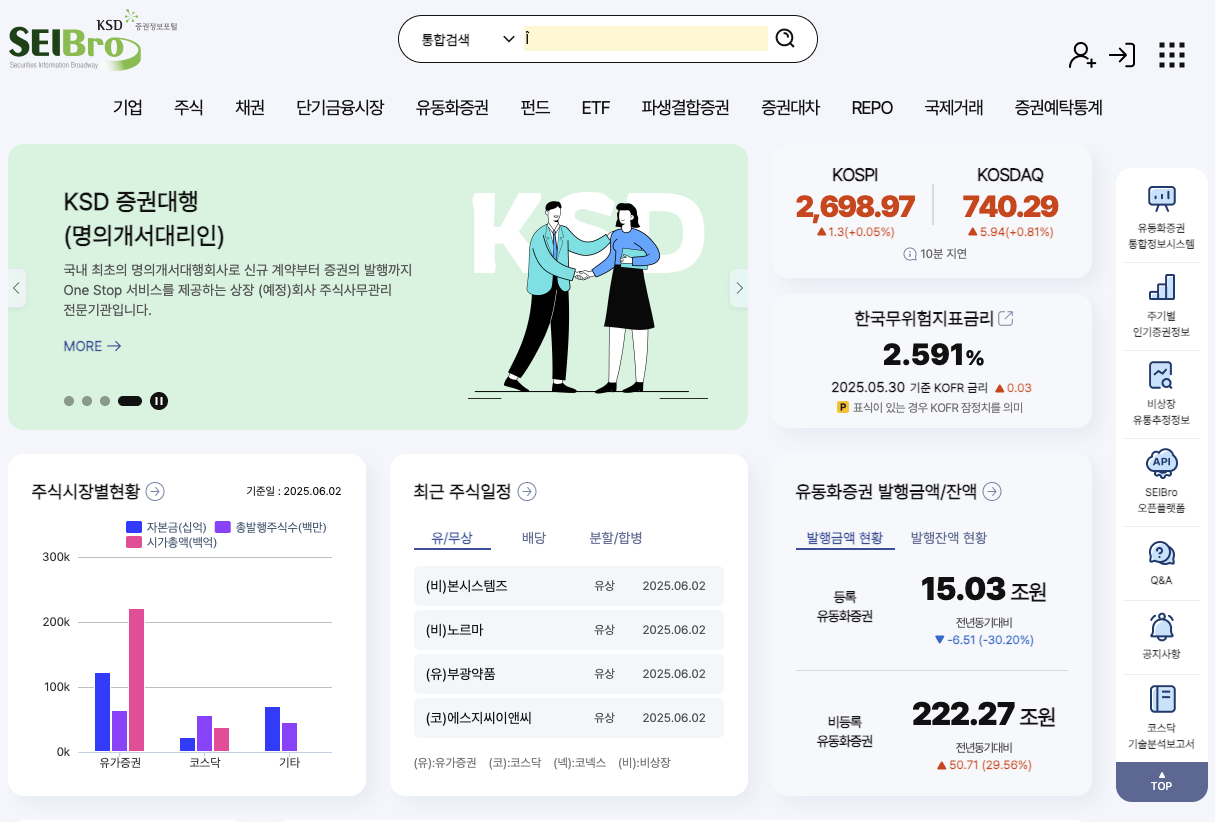1215x822 pixels.
Task: Select the 발행잔액 현황 tab
Action: (x=949, y=538)
